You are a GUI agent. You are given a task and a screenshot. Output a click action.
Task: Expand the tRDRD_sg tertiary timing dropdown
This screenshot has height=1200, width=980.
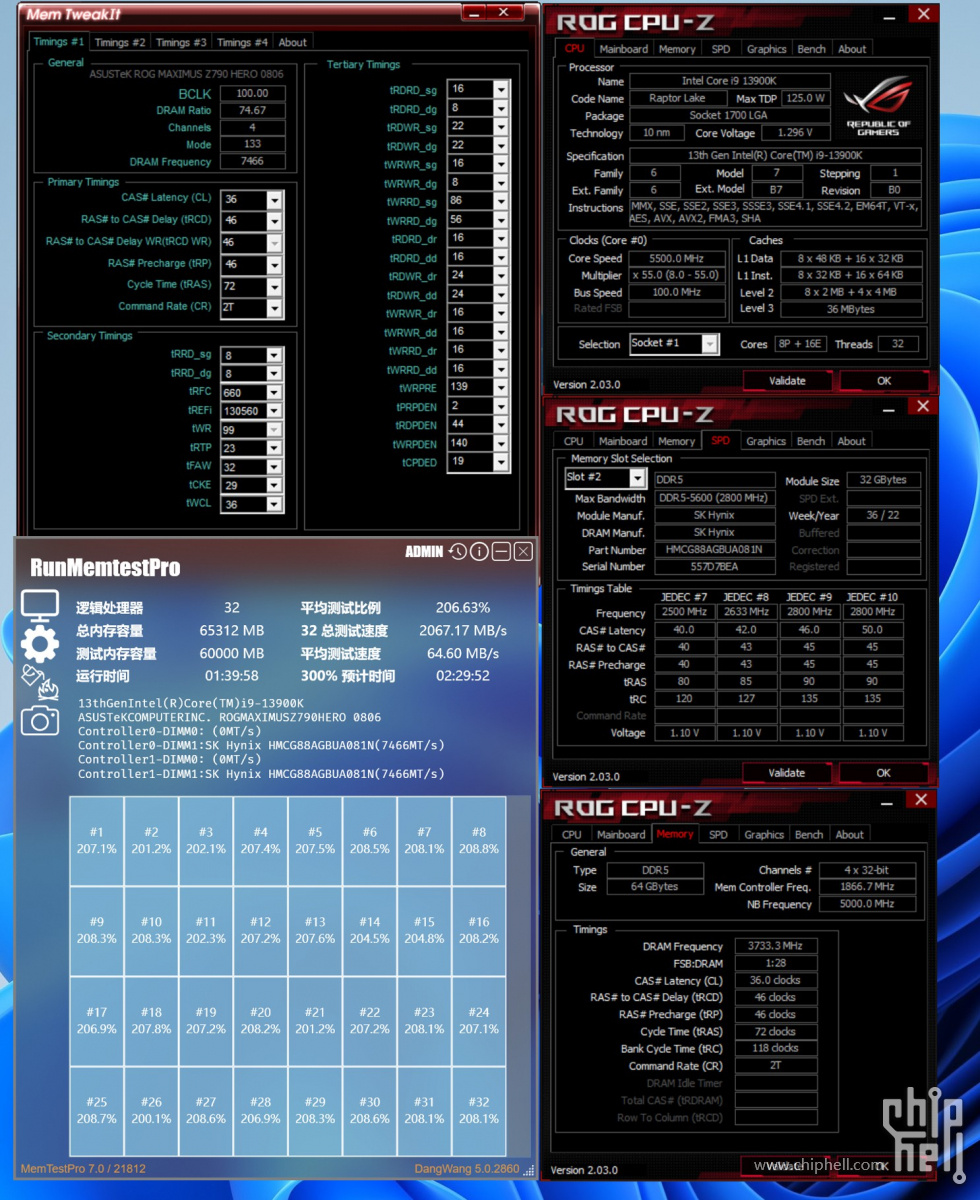click(501, 89)
